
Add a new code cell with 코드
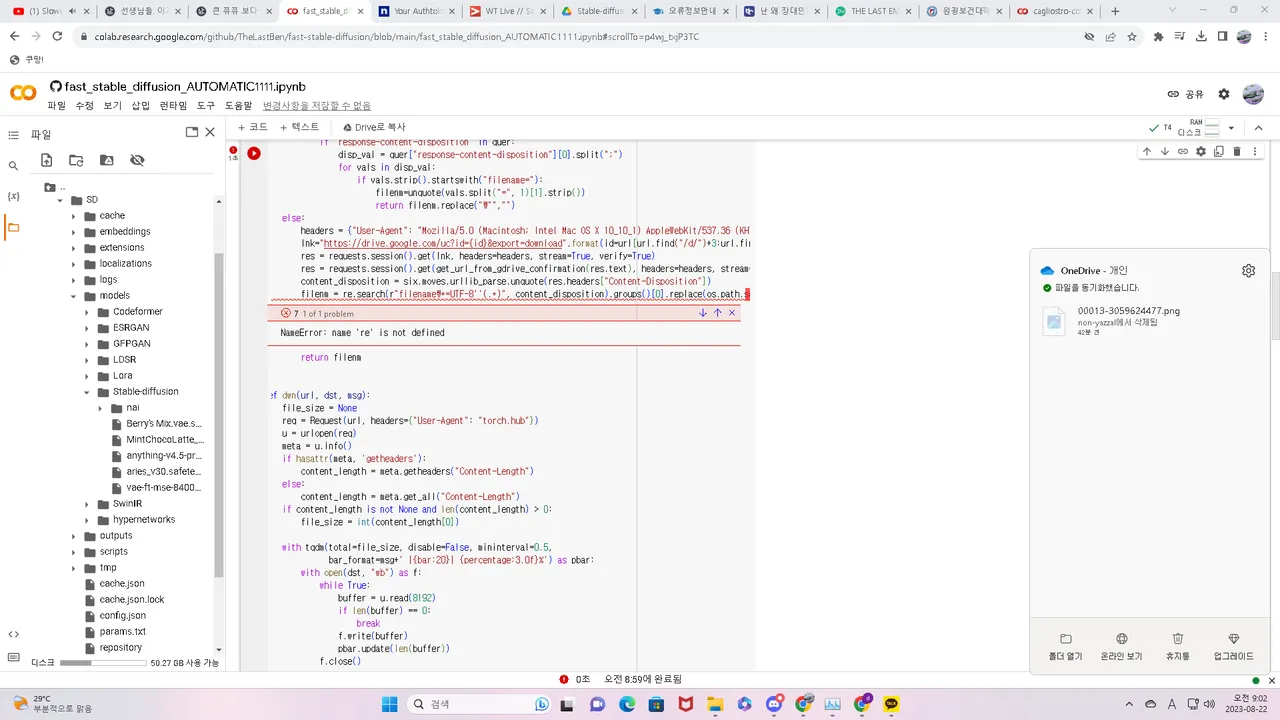click(253, 127)
